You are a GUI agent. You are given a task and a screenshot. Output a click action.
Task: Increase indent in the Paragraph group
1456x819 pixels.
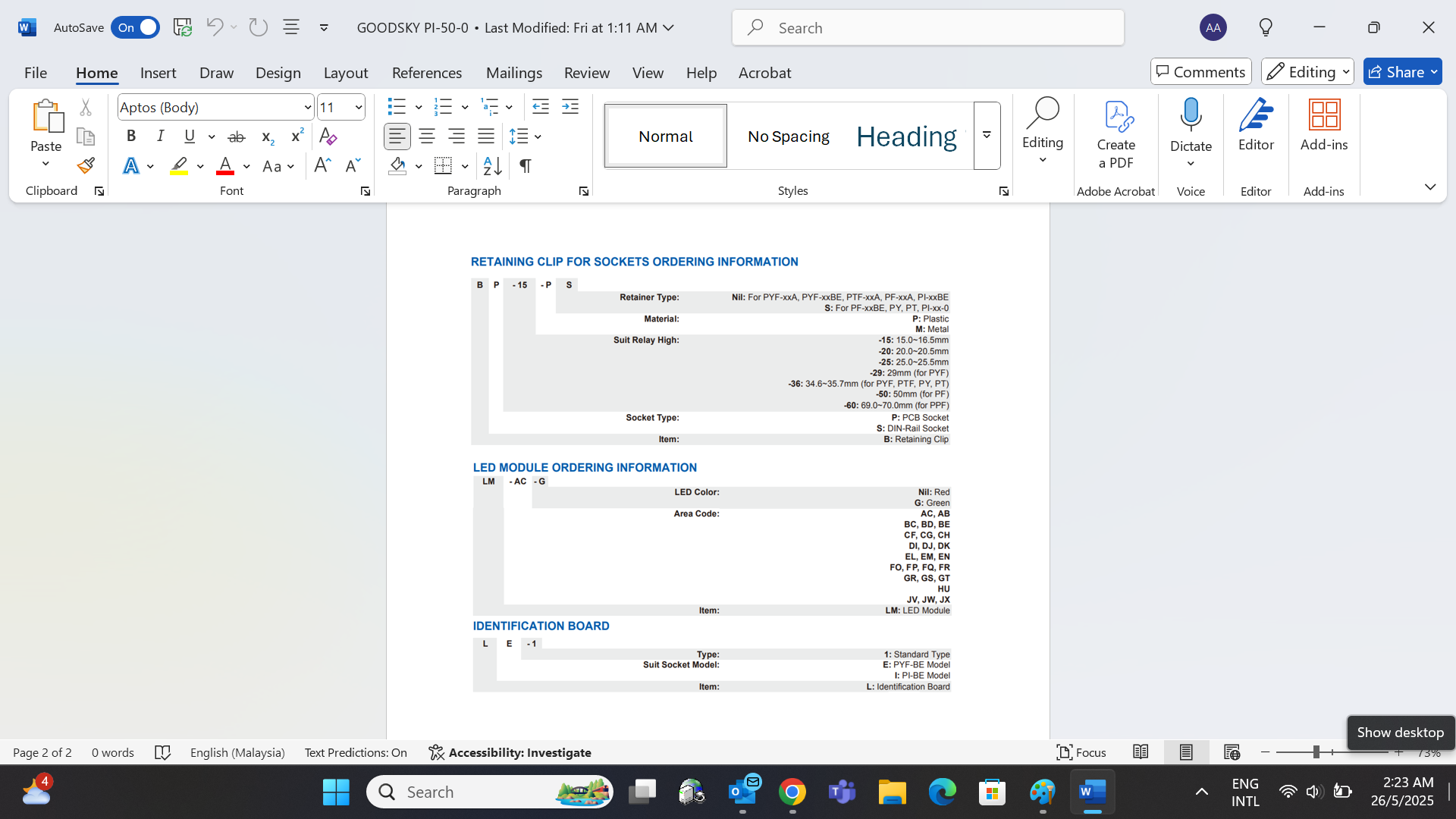point(570,107)
